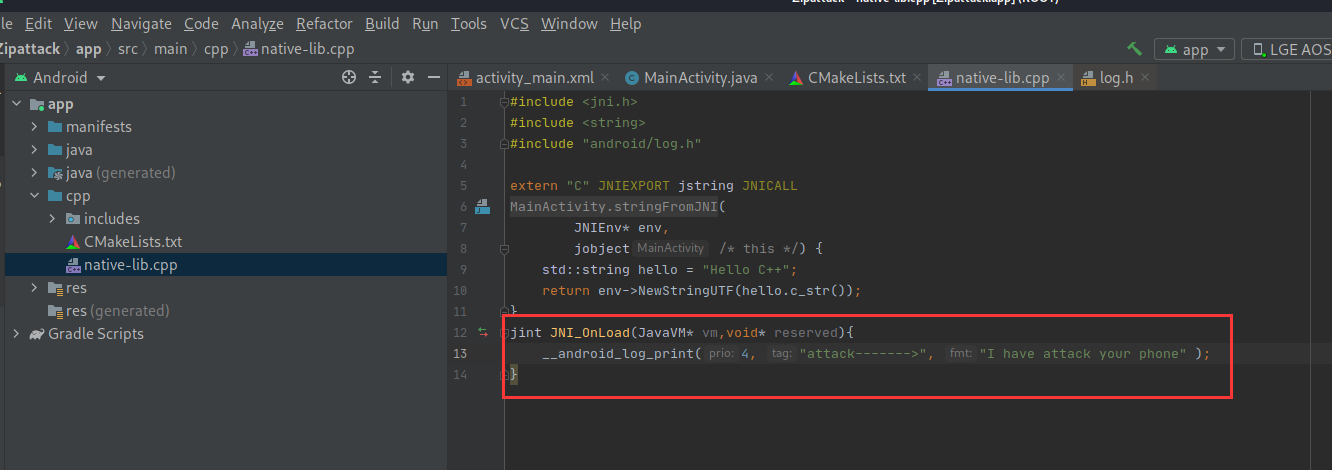The width and height of the screenshot is (1332, 470).
Task: Open the Navigate menu
Action: pos(141,23)
